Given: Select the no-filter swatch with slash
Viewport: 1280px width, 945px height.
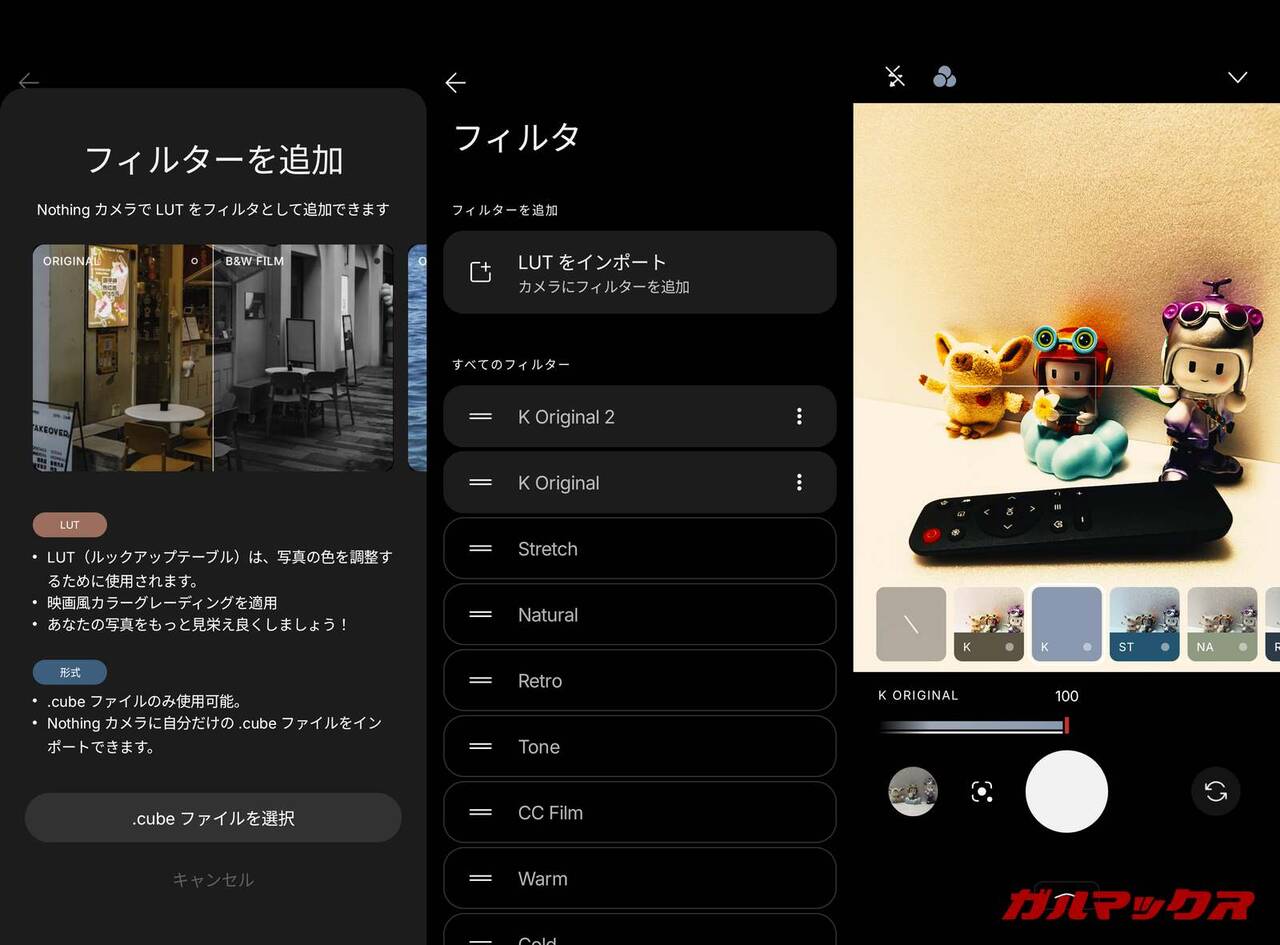Looking at the screenshot, I should [x=911, y=624].
